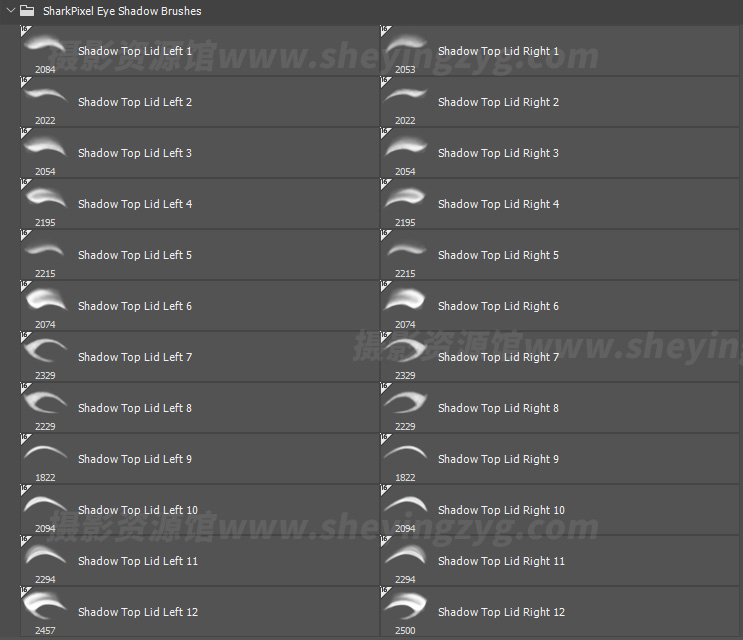743x640 pixels.
Task: Select Shadow Top Lid Left 6 brush icon
Action: click(45, 299)
